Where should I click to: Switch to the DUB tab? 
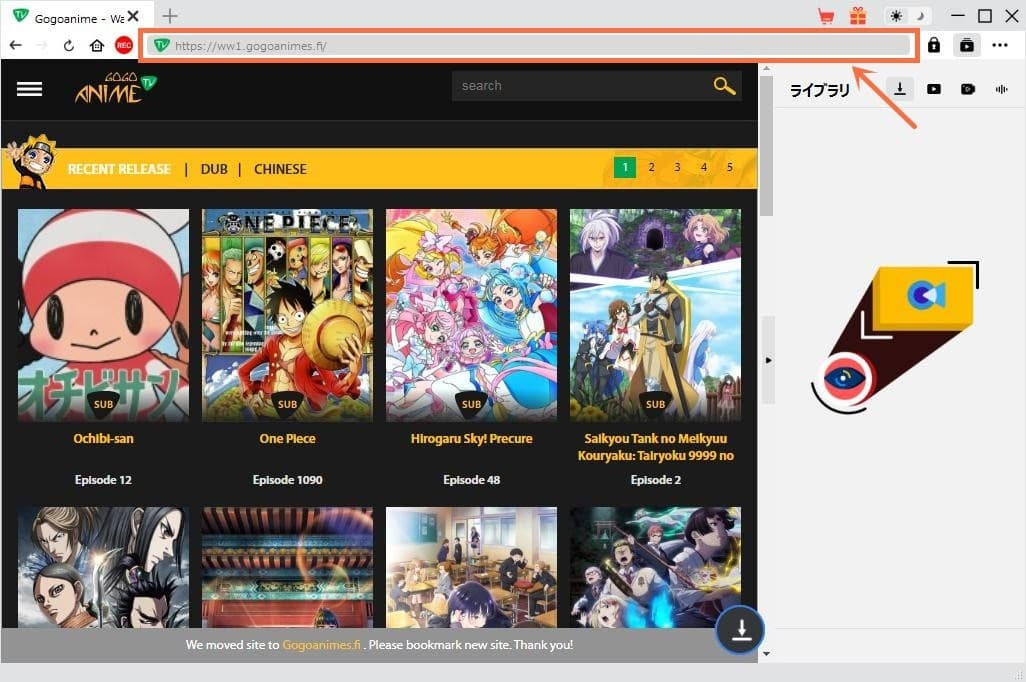[x=214, y=169]
